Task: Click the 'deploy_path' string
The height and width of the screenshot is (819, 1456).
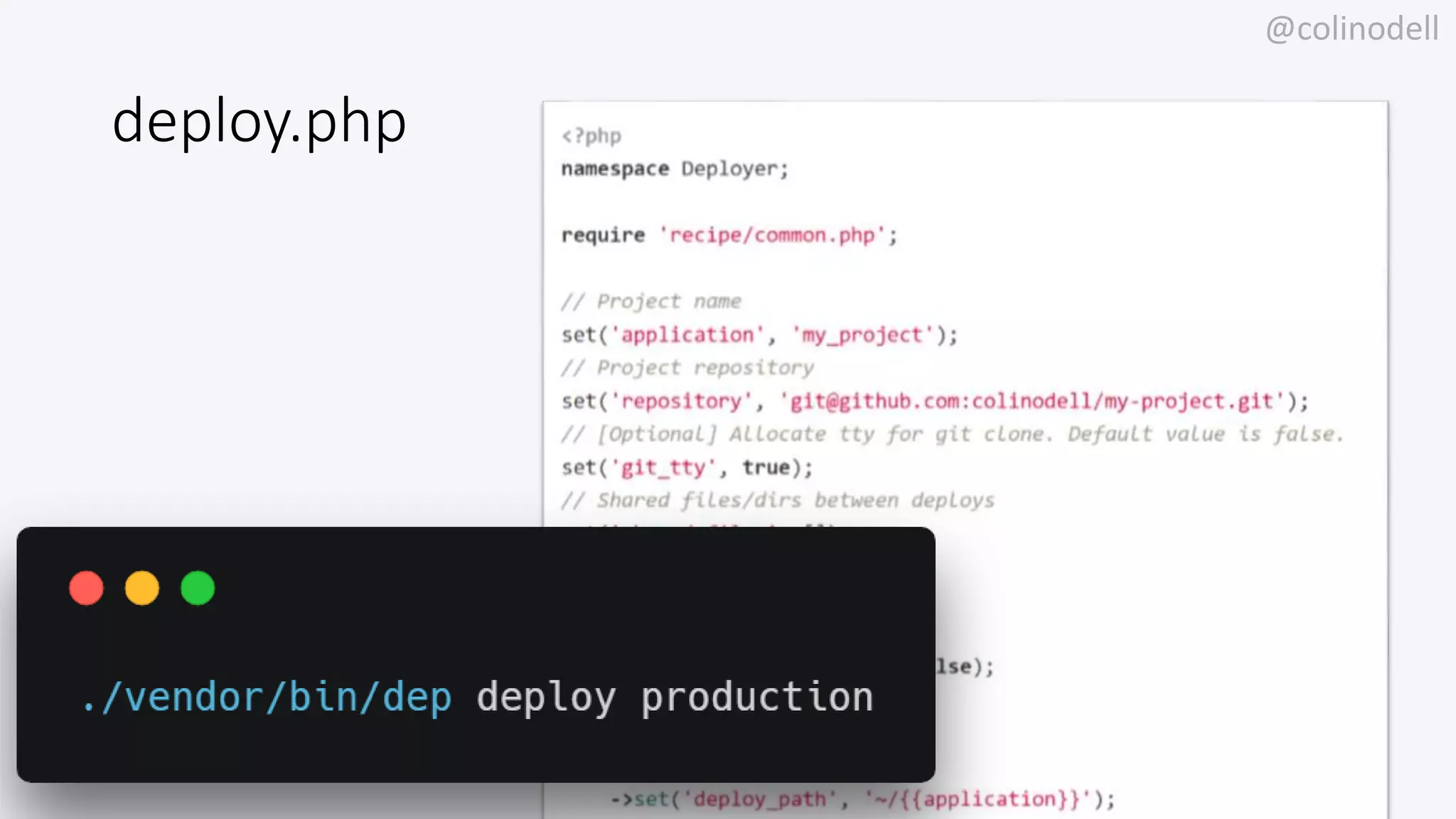Action: pyautogui.click(x=760, y=799)
